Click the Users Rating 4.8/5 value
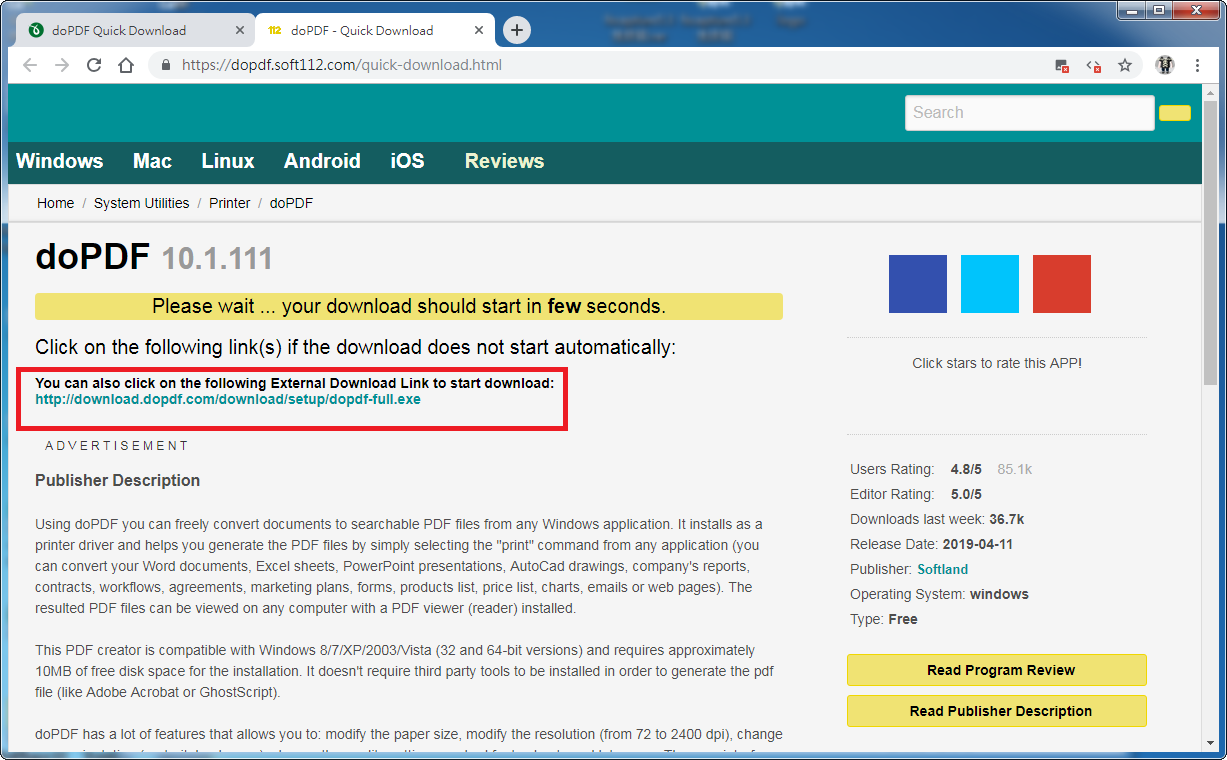The image size is (1227, 760). [965, 469]
